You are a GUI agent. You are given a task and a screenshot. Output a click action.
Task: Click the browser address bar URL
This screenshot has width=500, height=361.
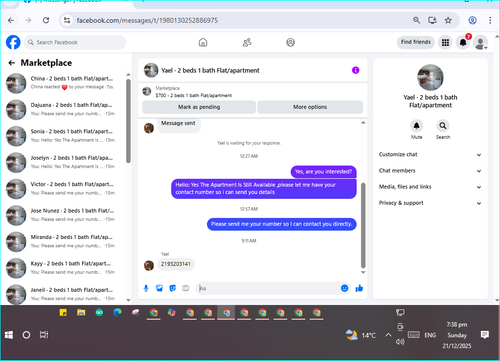147,20
